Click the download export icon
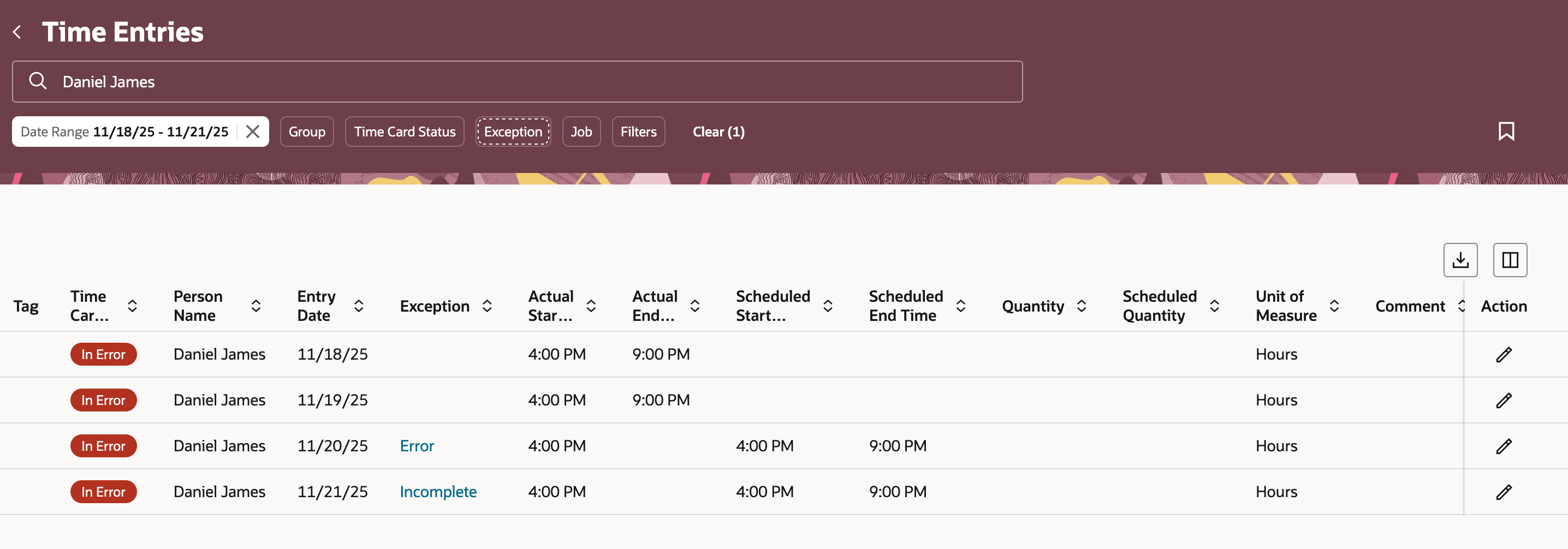This screenshot has width=1568, height=549. [1460, 260]
